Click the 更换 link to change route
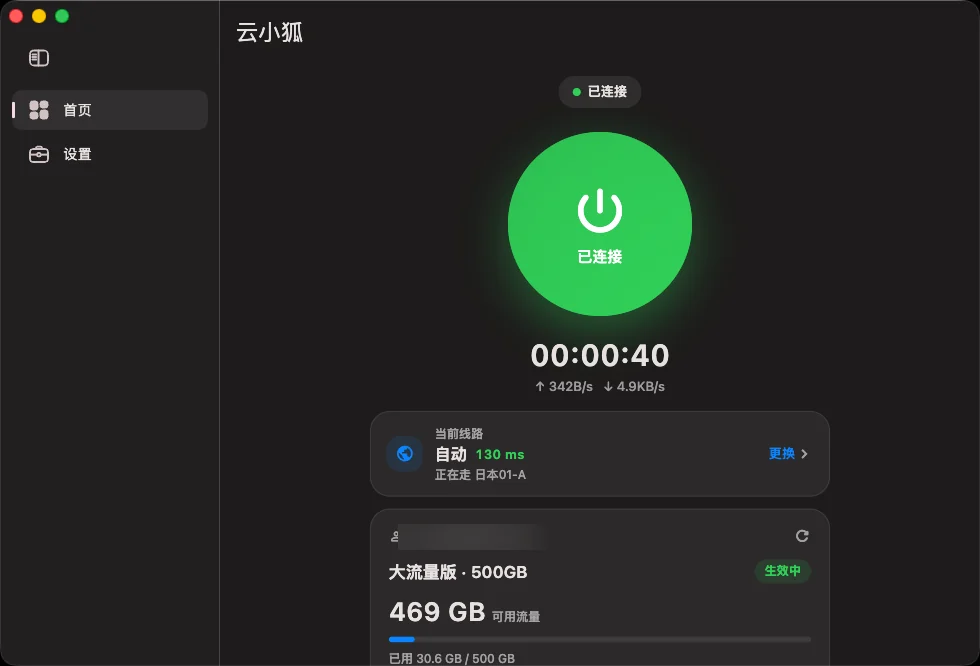 [x=781, y=454]
